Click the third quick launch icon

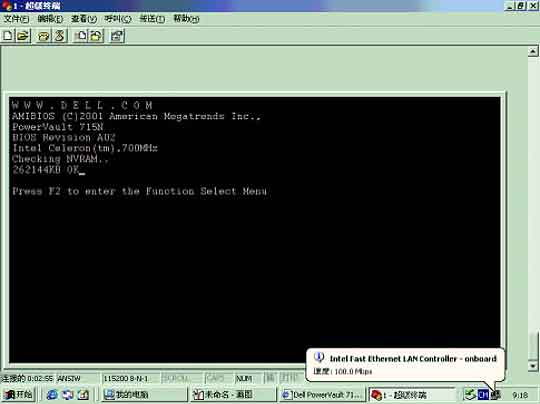83,395
